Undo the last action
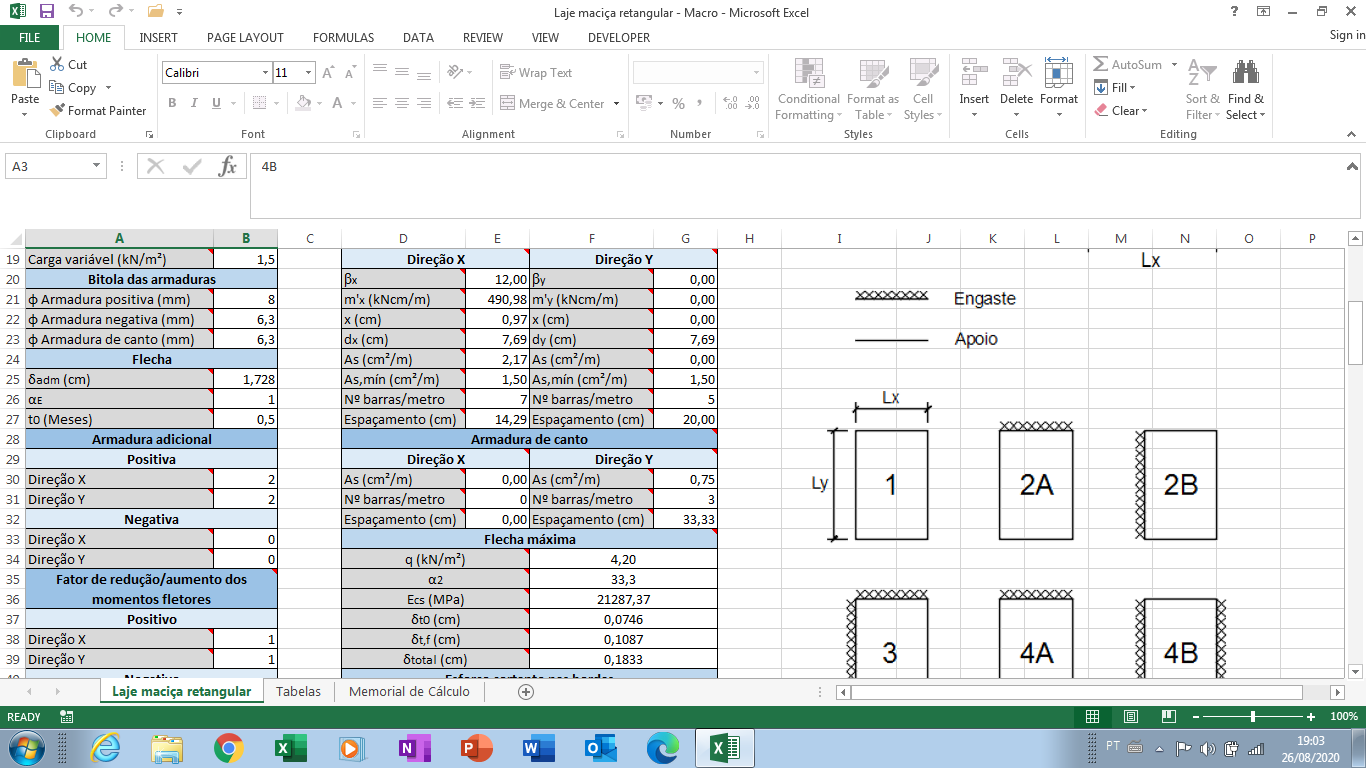This screenshot has height=768, width=1366. (x=77, y=12)
